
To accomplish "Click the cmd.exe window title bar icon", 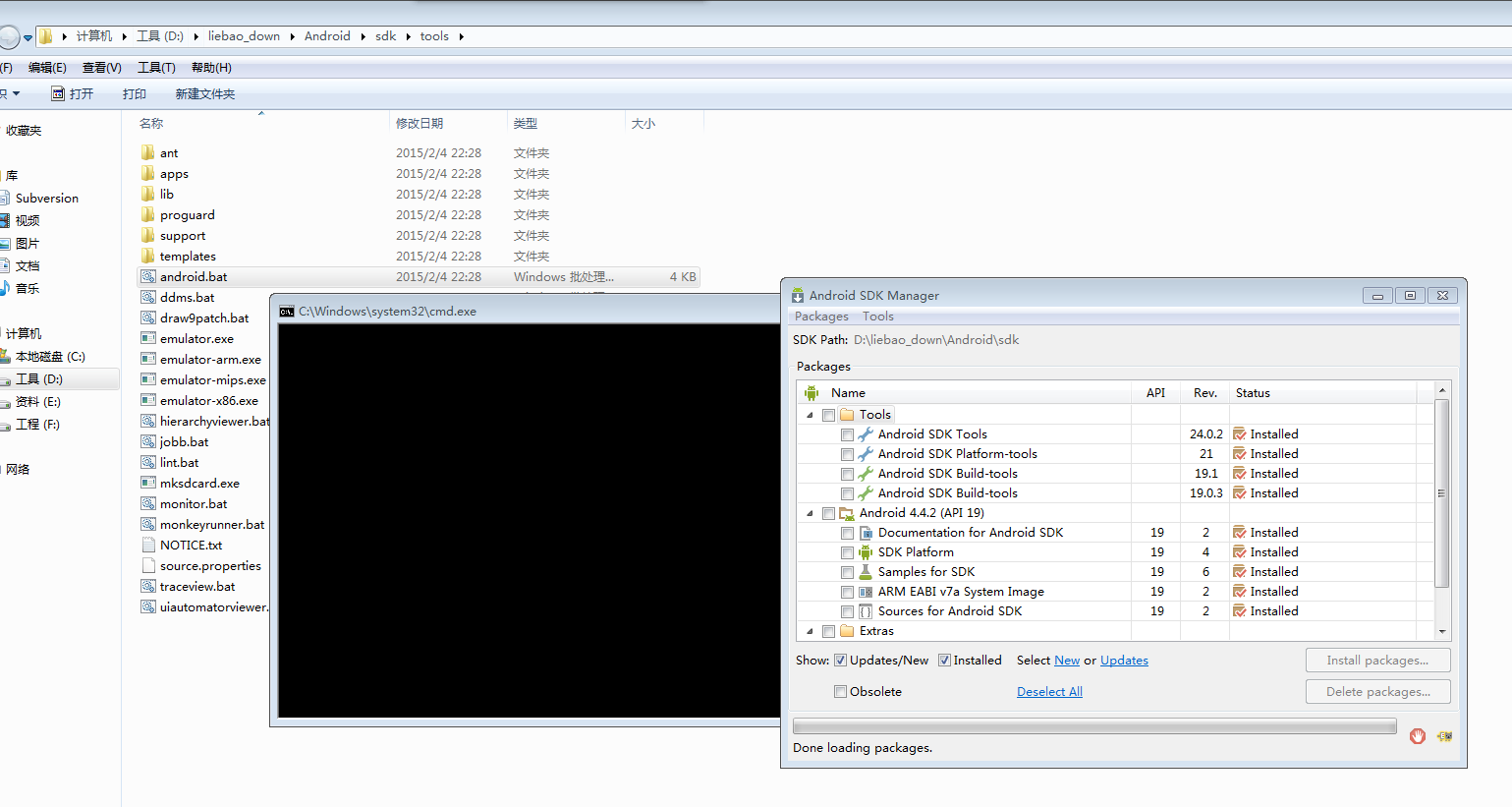I will [x=287, y=312].
